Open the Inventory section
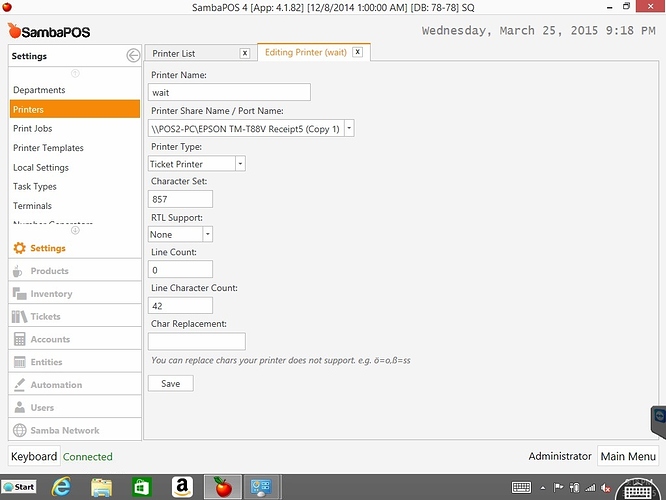 (x=75, y=294)
